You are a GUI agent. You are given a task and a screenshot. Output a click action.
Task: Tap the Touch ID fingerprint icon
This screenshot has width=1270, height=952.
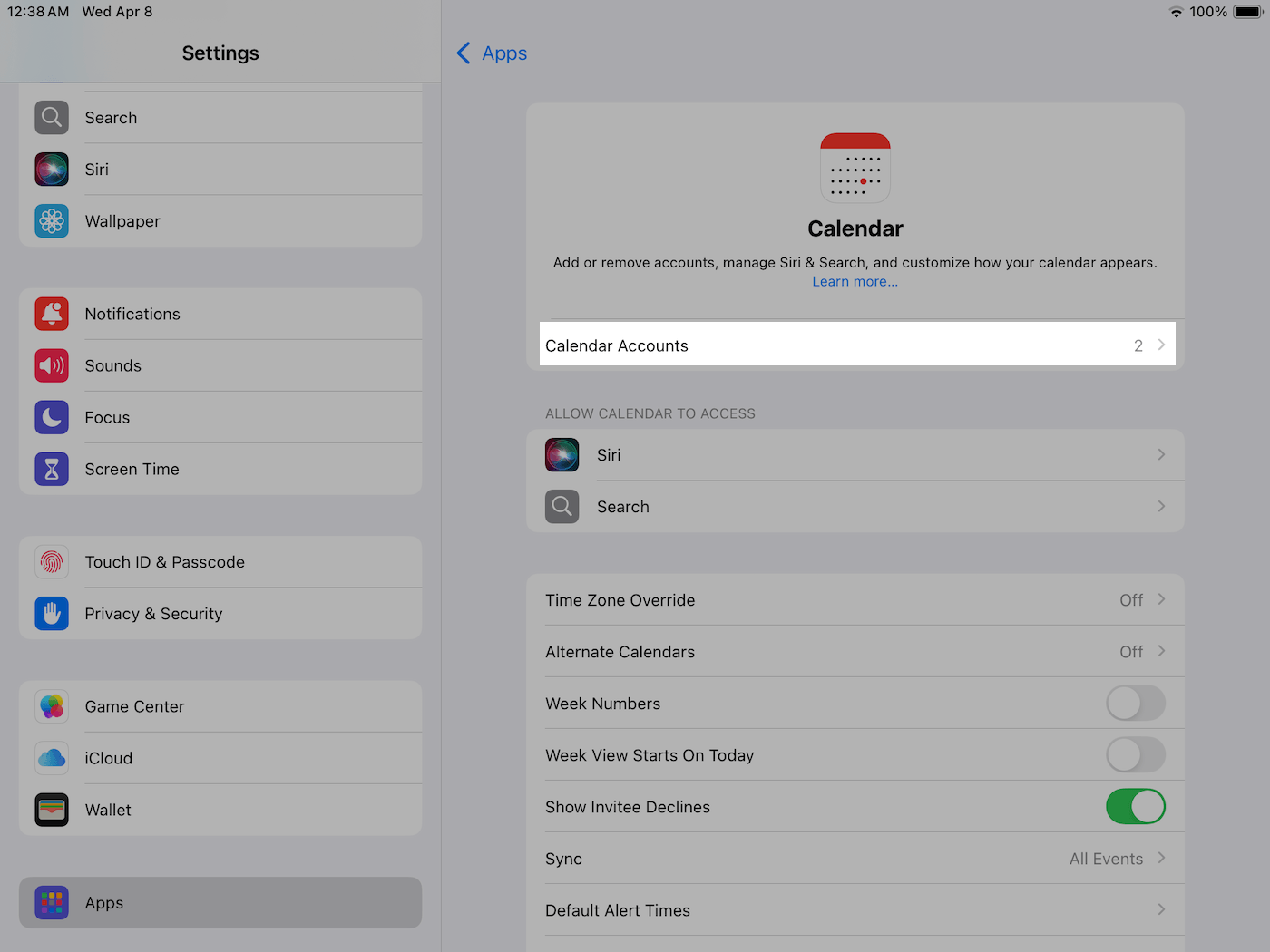pyautogui.click(x=52, y=562)
